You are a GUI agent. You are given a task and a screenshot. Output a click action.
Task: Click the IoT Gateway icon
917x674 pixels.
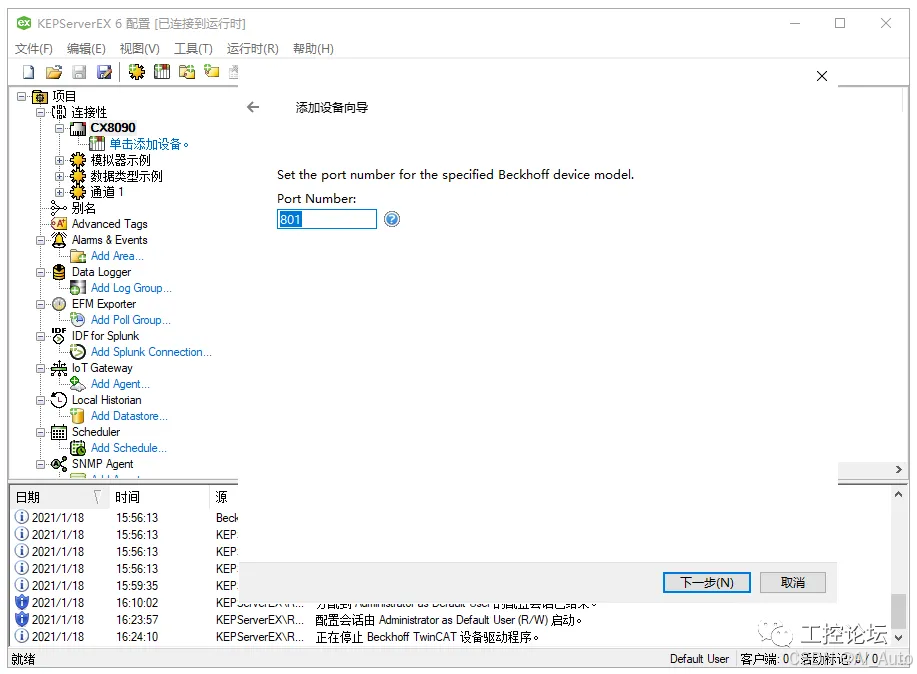58,368
